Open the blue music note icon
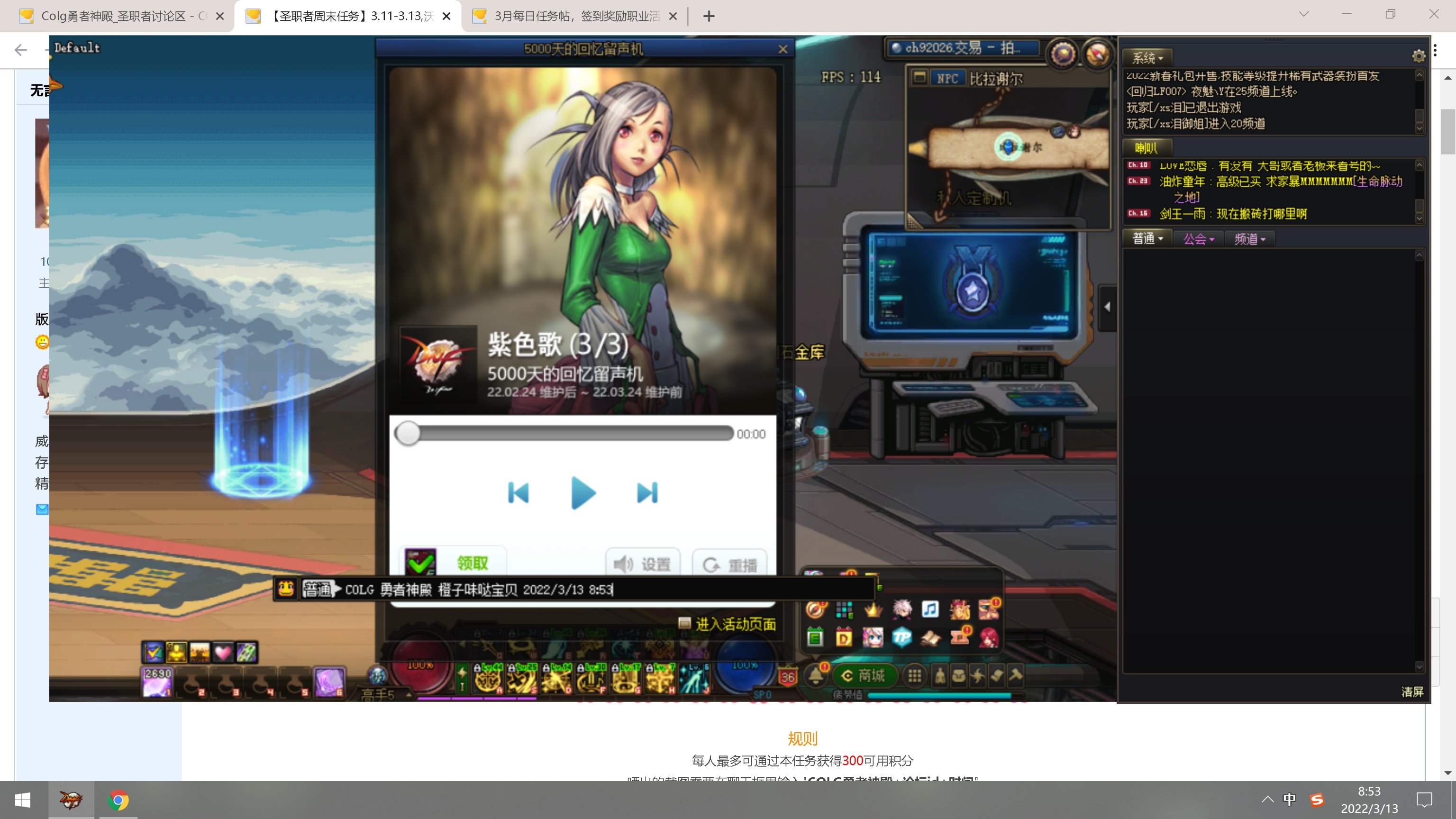The width and height of the screenshot is (1456, 819). coord(930,610)
